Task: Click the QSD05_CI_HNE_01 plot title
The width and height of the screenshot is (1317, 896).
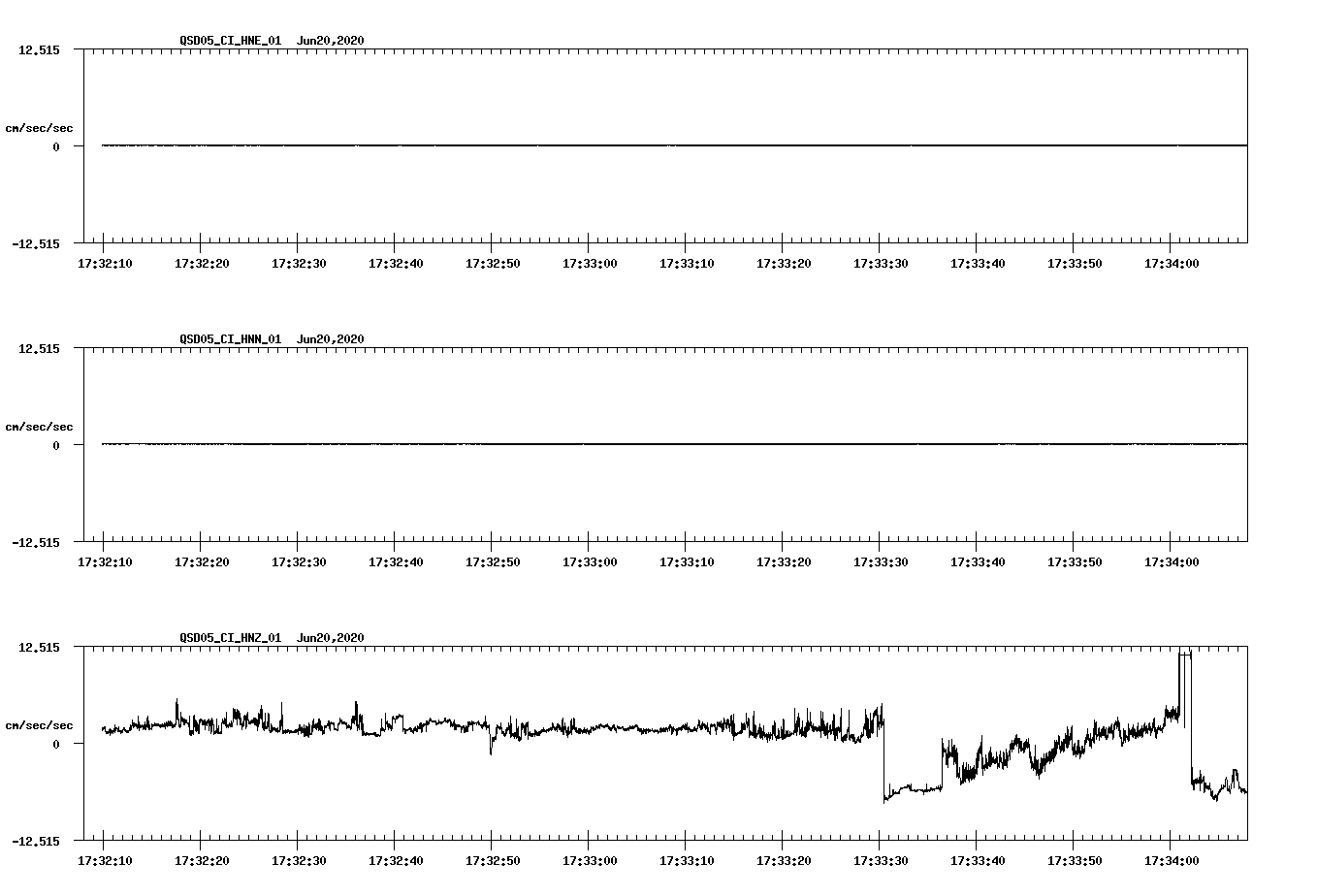Action: pyautogui.click(x=231, y=40)
